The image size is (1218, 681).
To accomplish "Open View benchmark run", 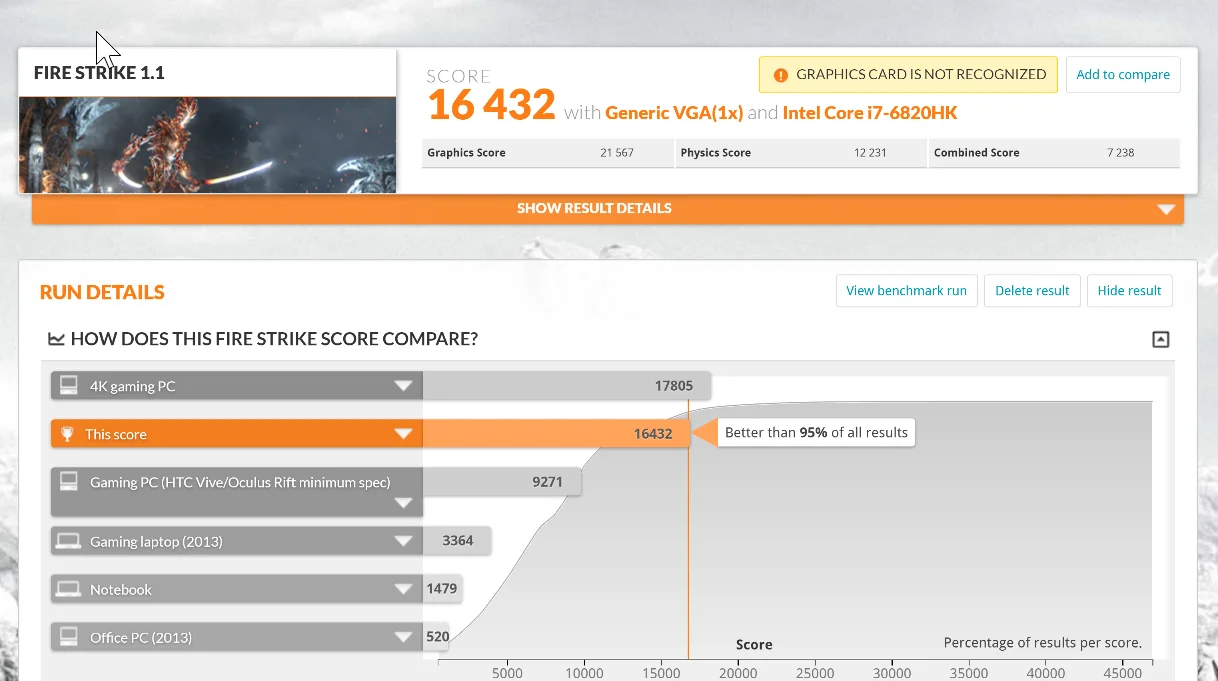I will [x=906, y=291].
